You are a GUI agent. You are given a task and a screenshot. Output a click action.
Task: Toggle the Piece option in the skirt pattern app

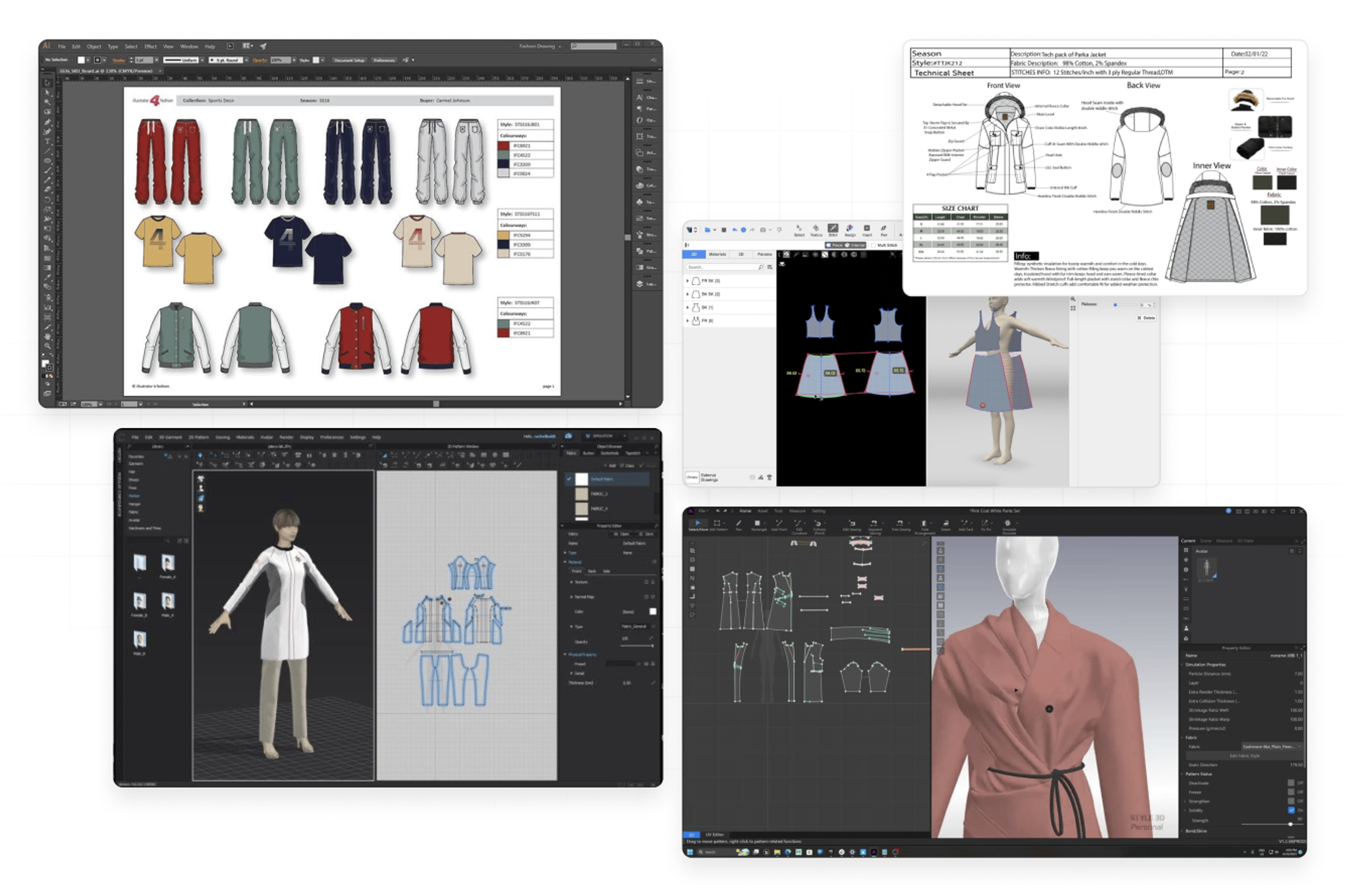click(x=834, y=245)
